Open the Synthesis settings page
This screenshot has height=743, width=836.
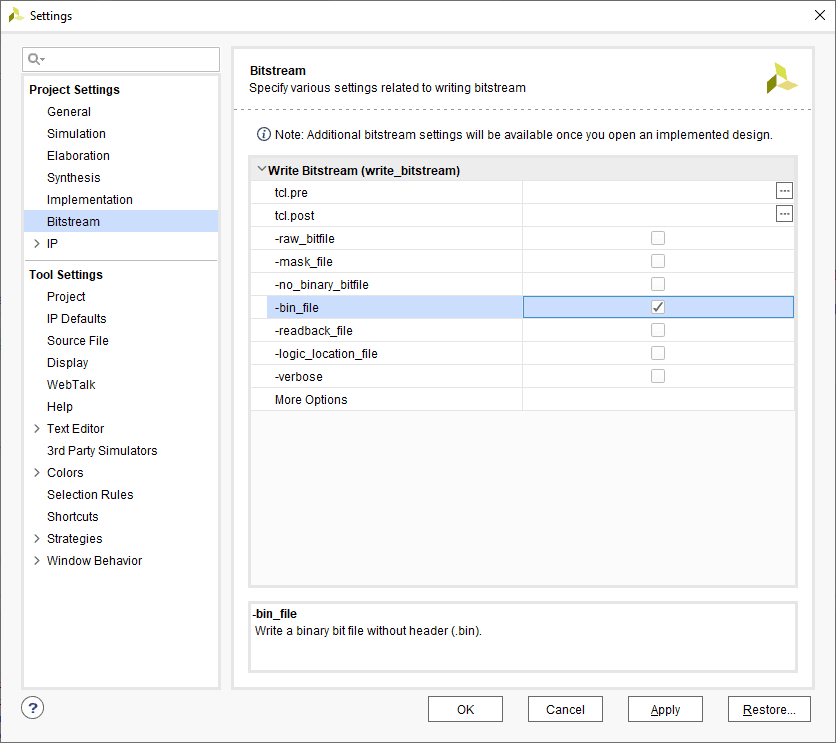[73, 178]
